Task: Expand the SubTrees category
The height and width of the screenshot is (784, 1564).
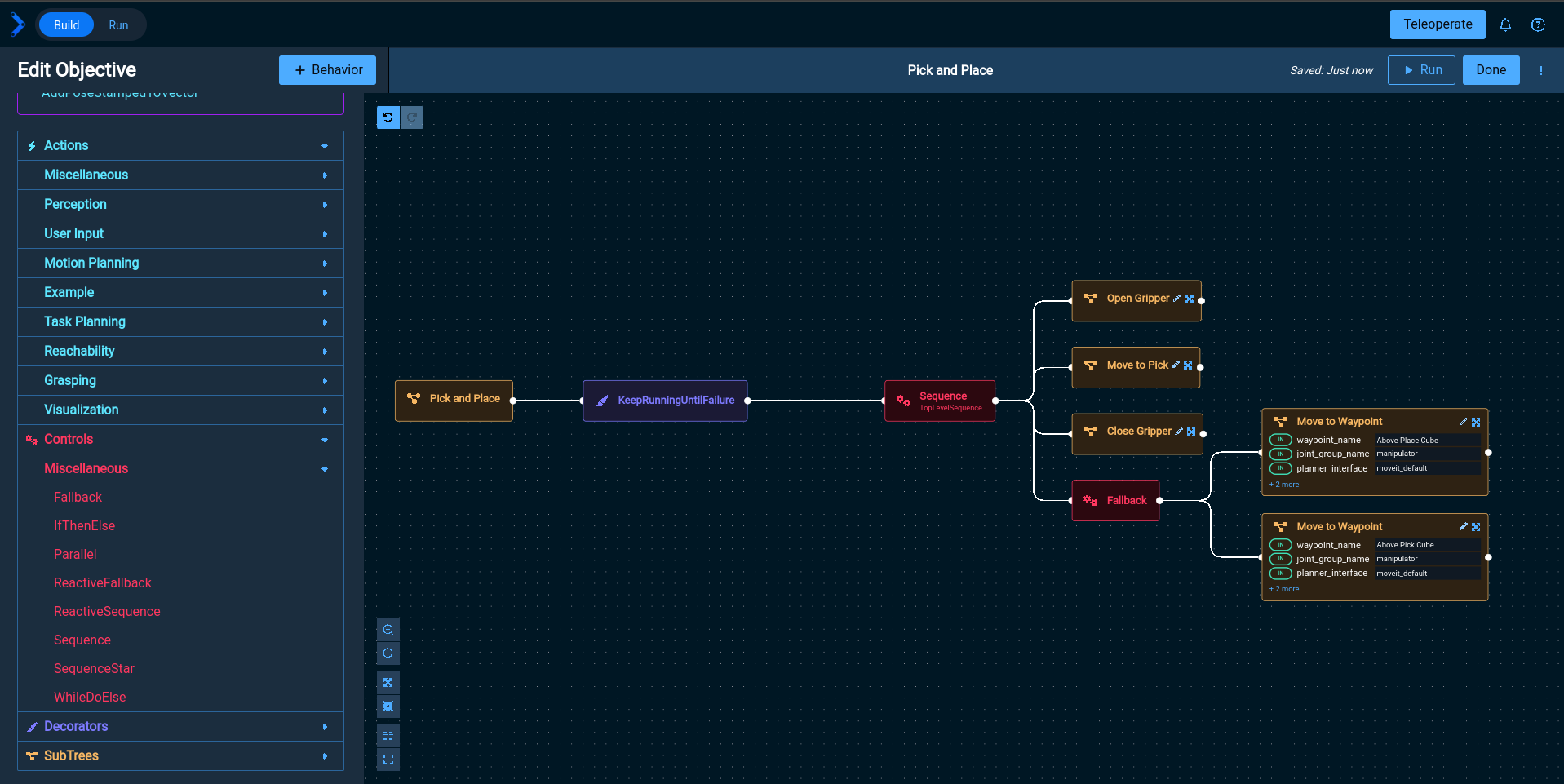Action: (180, 756)
